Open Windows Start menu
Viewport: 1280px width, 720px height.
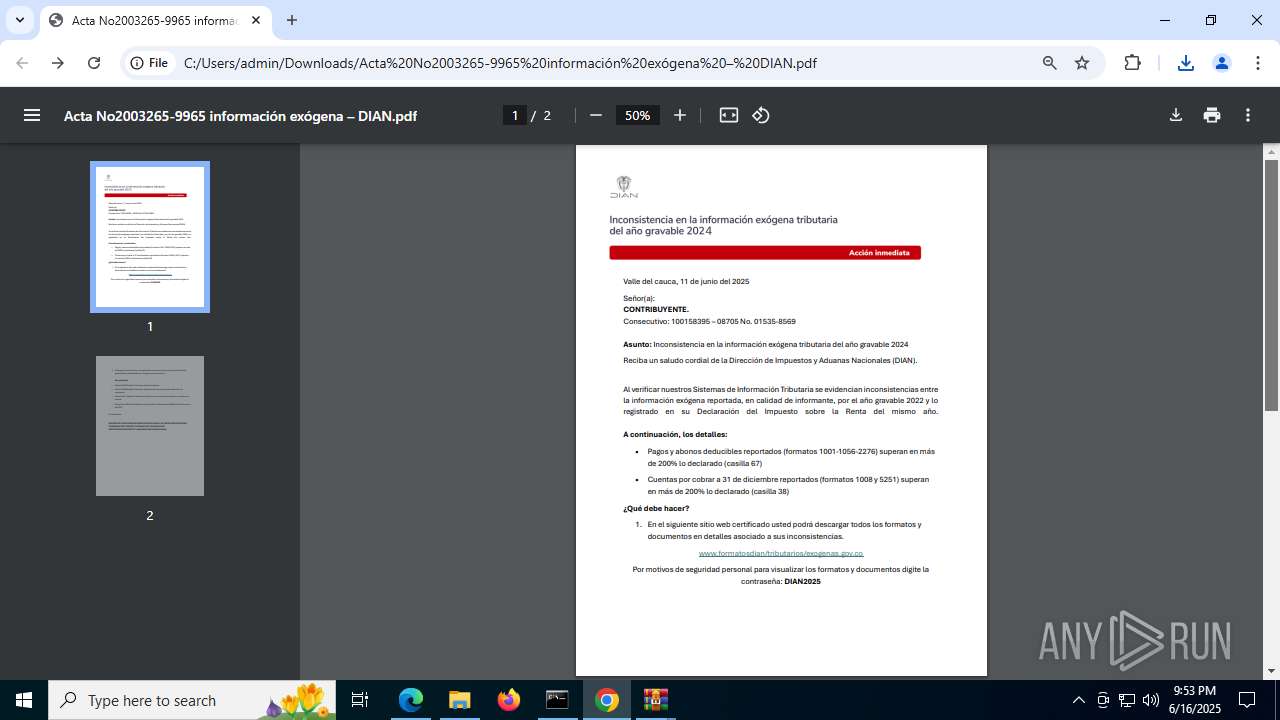(24, 700)
